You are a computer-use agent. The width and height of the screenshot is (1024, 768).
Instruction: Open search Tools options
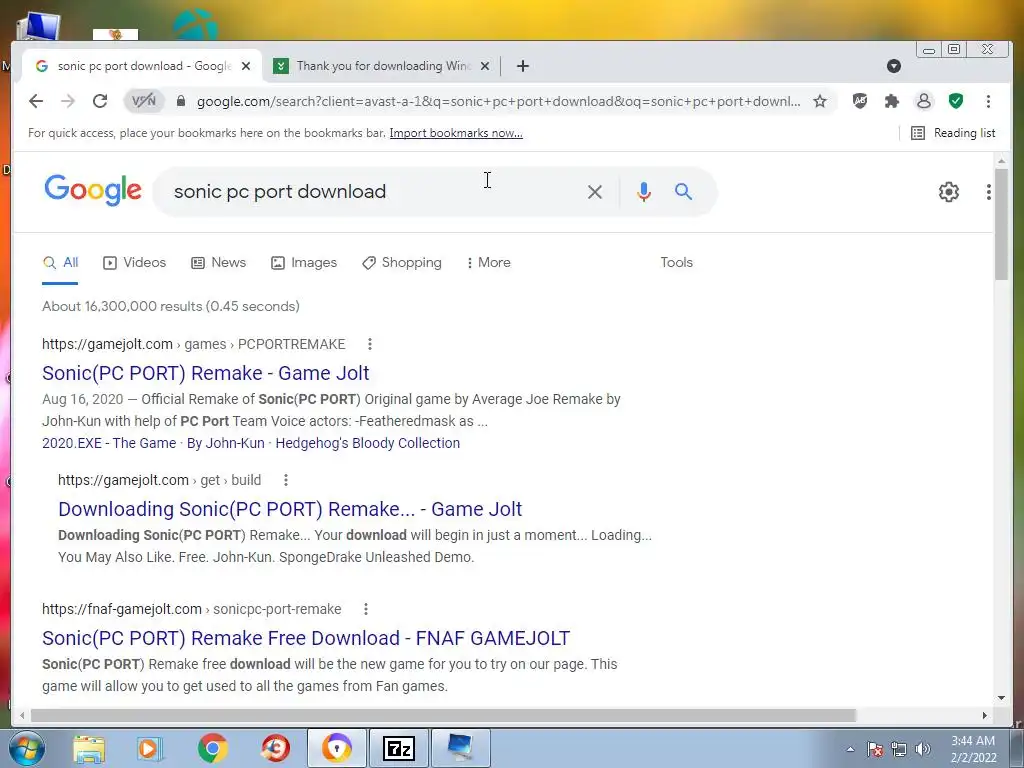point(676,263)
